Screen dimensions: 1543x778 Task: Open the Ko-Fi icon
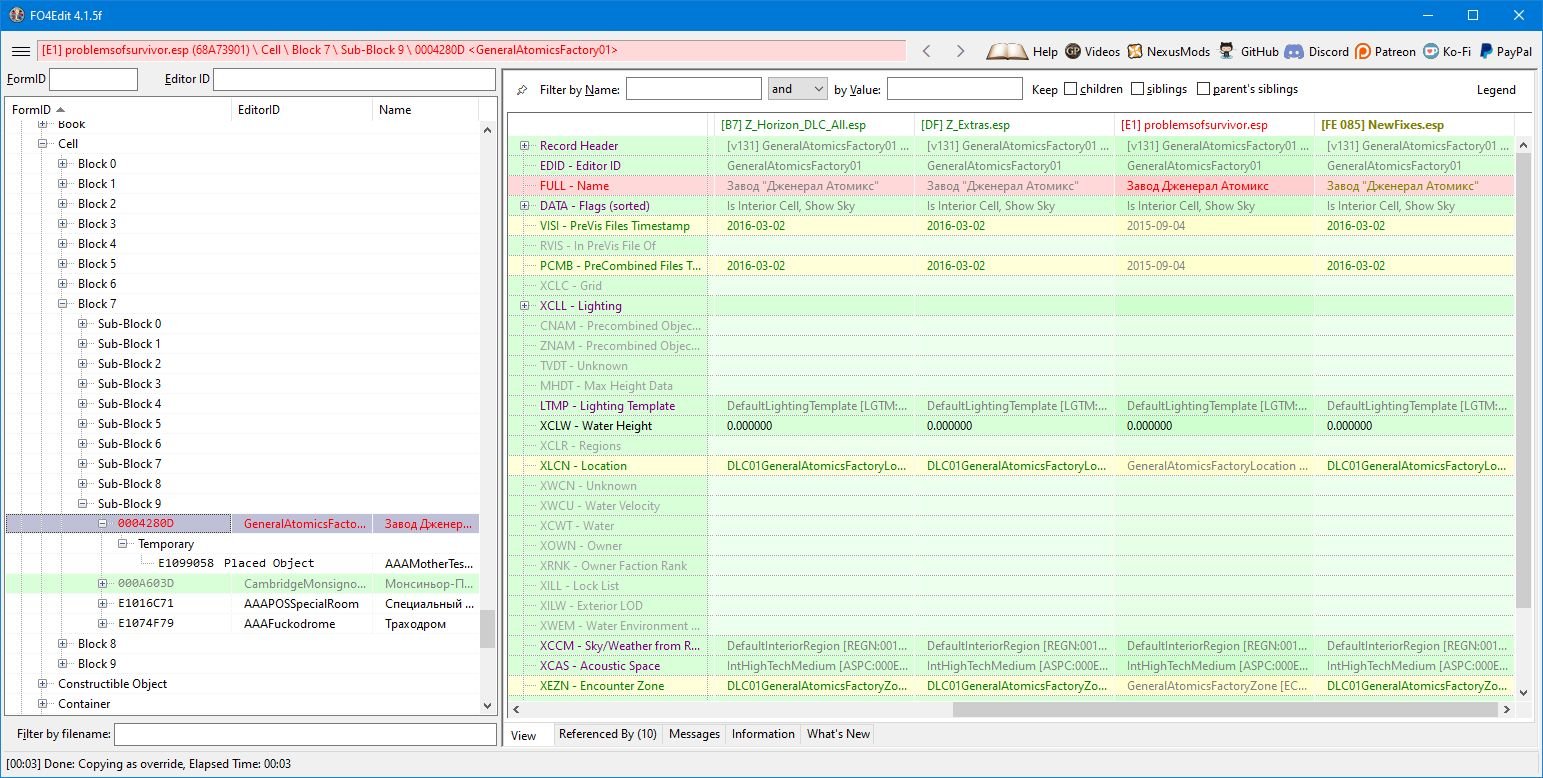click(x=1432, y=51)
